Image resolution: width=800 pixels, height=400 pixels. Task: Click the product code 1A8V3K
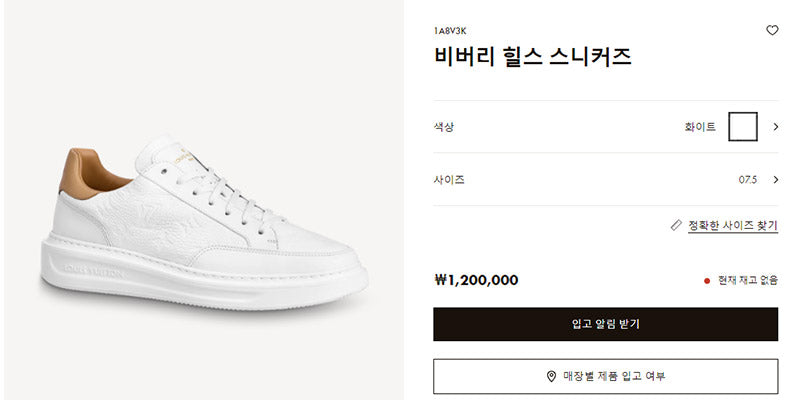click(x=450, y=31)
